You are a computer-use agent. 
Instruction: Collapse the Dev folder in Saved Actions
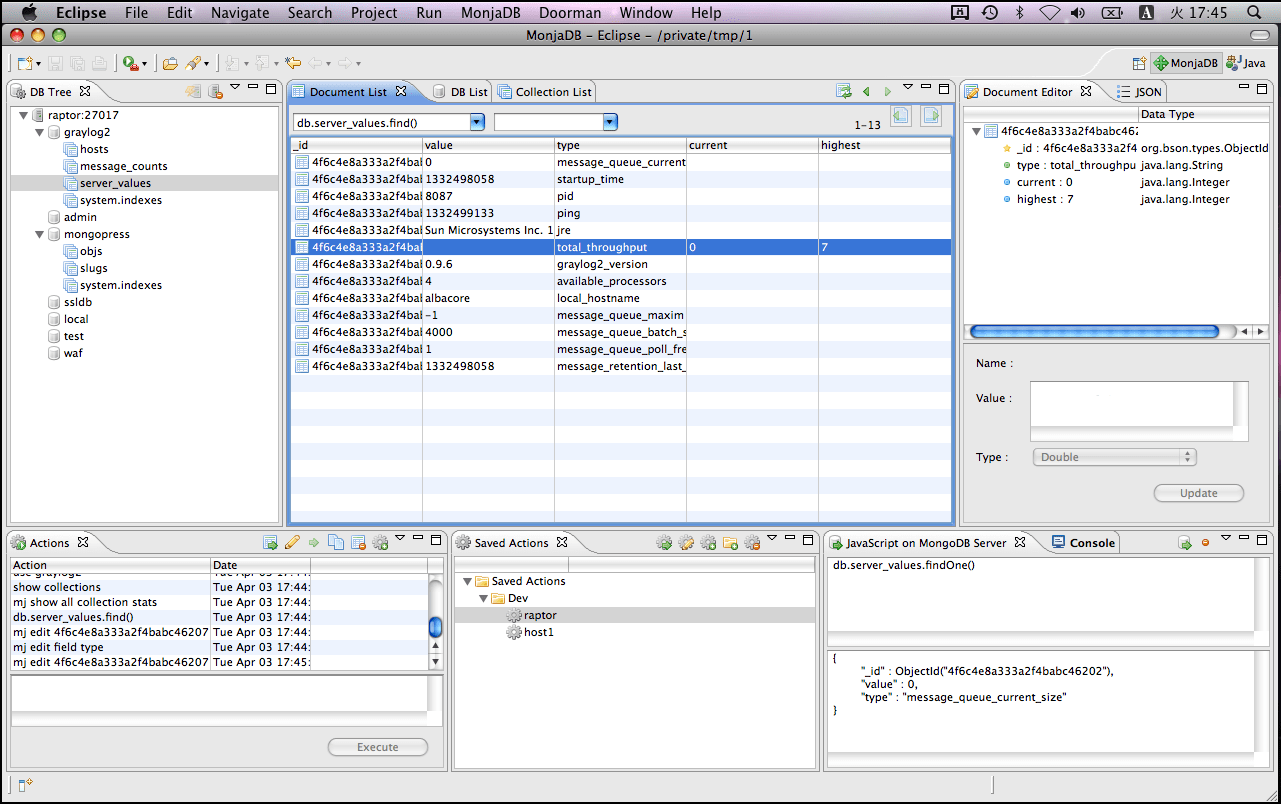tap(483, 599)
